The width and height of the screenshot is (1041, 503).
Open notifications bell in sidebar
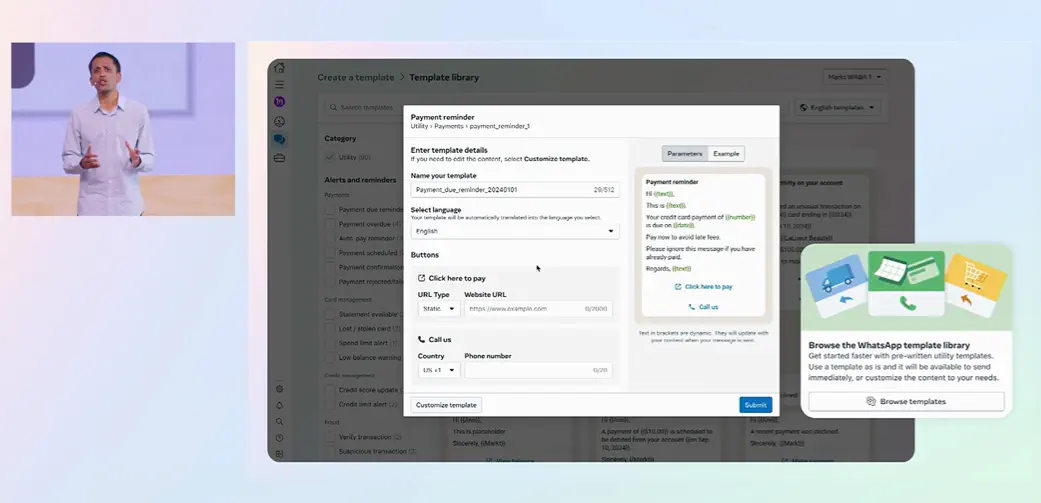pos(280,405)
